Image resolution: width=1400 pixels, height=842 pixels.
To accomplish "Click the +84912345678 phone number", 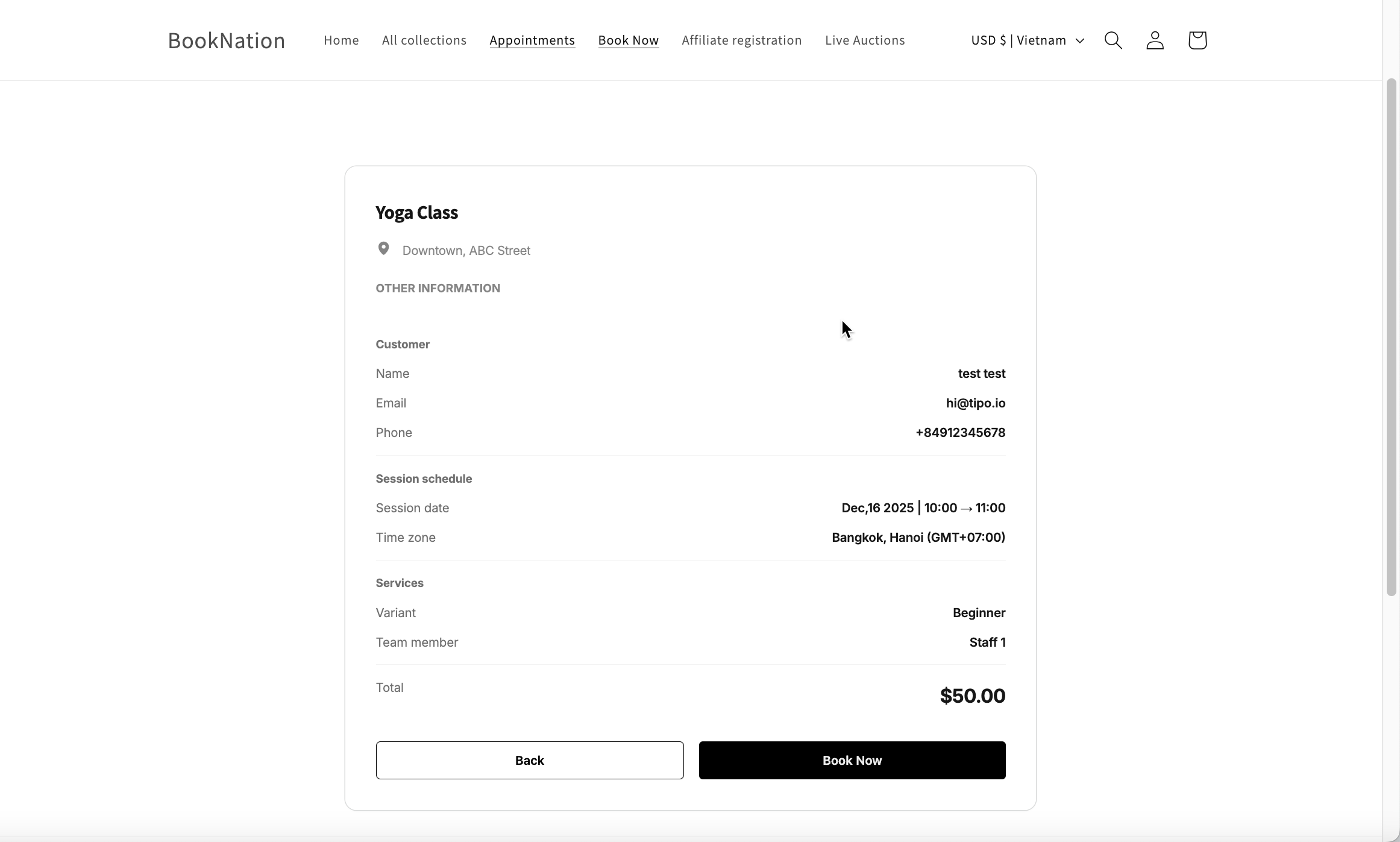I will [x=960, y=433].
